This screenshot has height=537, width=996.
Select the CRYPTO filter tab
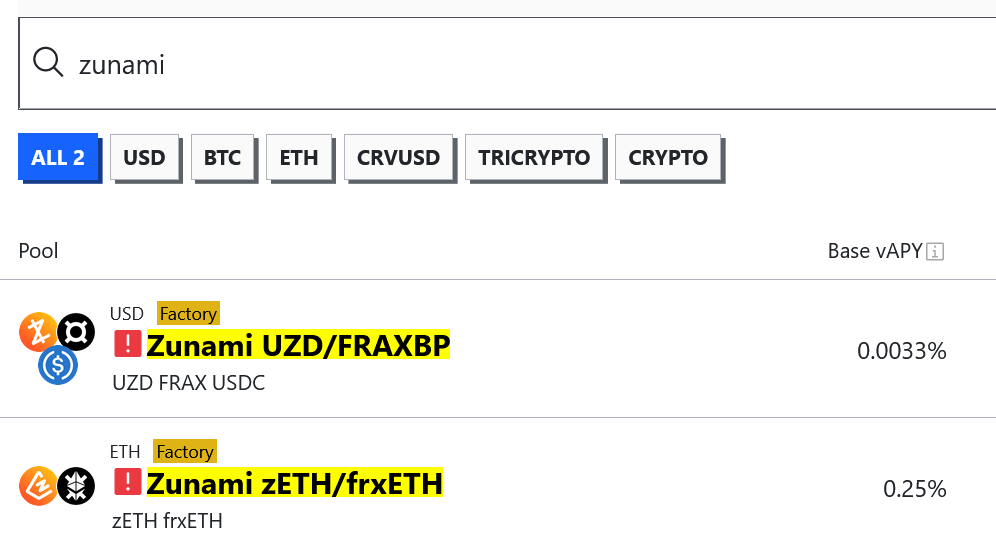(668, 157)
